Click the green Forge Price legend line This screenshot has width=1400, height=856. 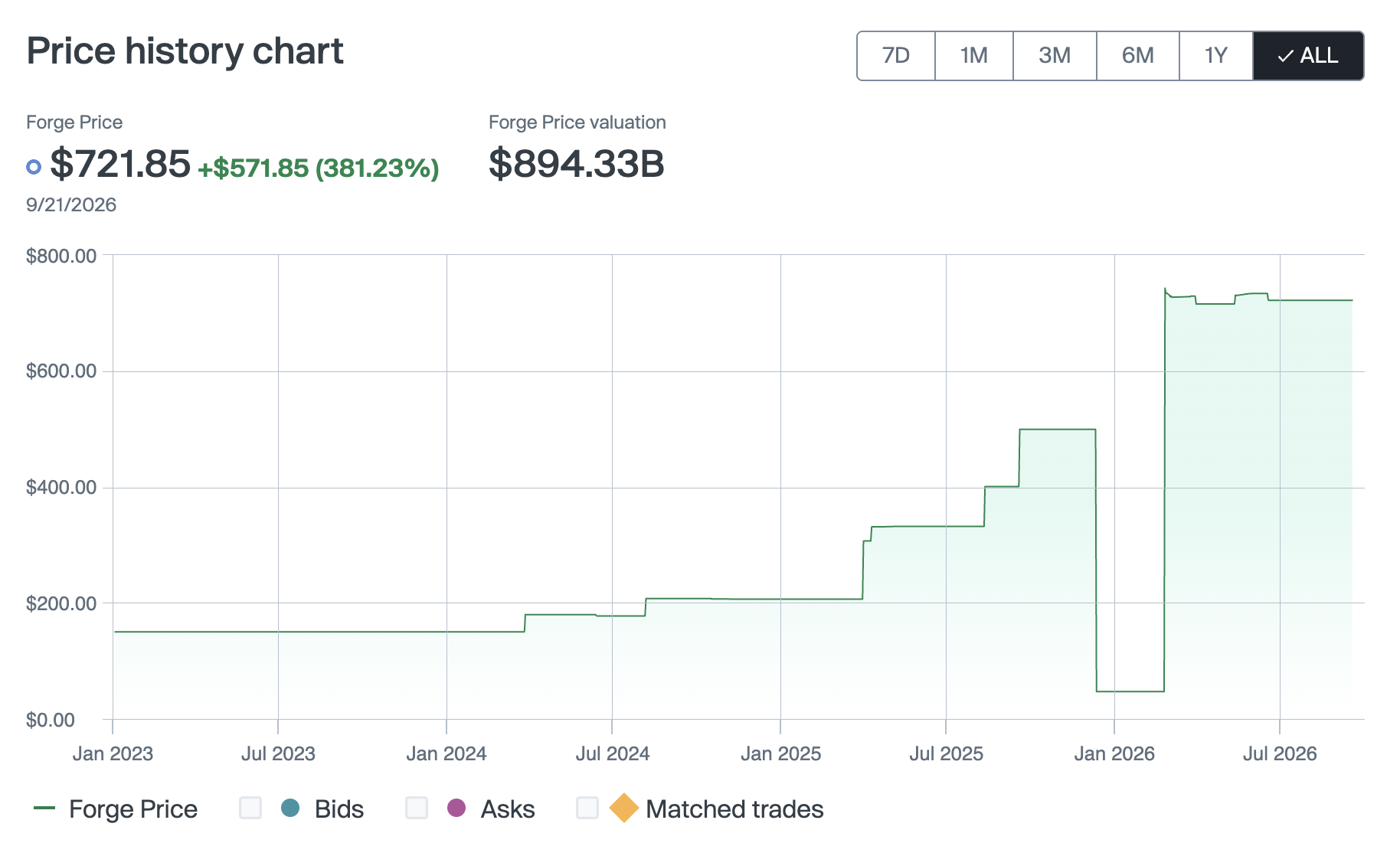pyautogui.click(x=44, y=809)
